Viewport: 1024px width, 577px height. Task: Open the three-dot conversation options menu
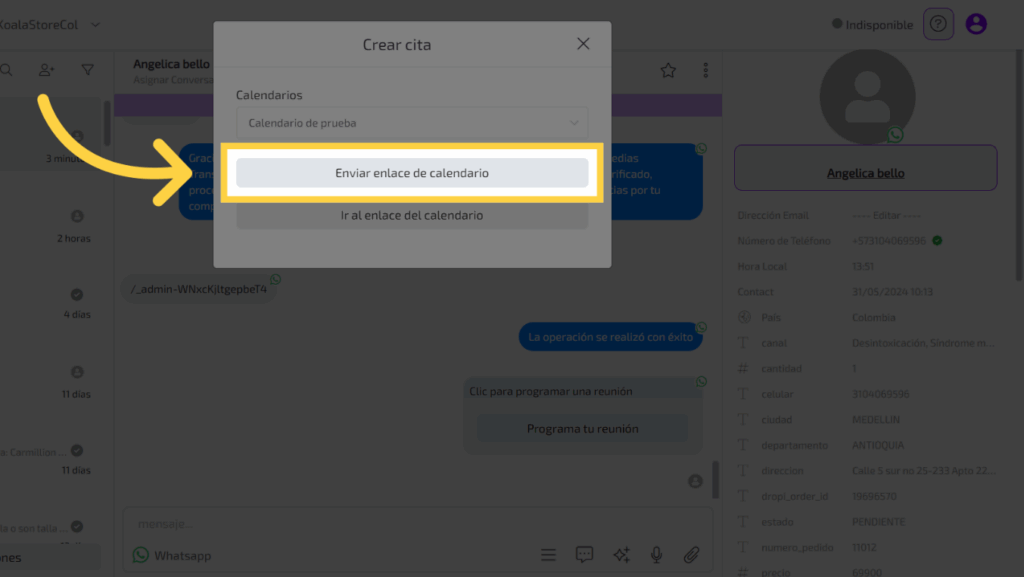click(x=705, y=70)
